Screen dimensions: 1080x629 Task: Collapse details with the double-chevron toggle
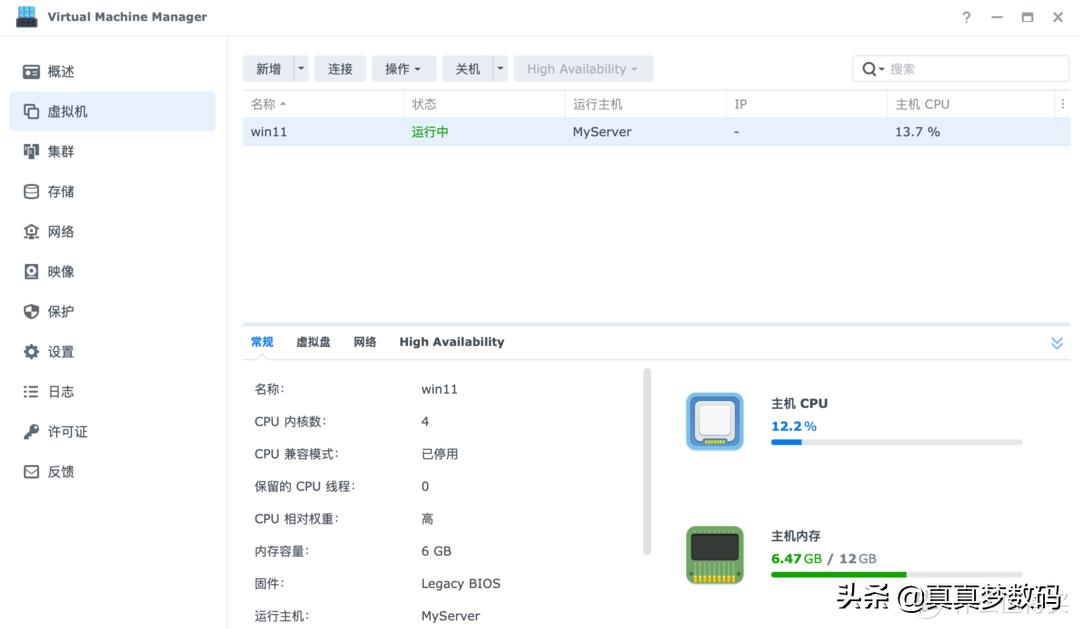[1056, 342]
